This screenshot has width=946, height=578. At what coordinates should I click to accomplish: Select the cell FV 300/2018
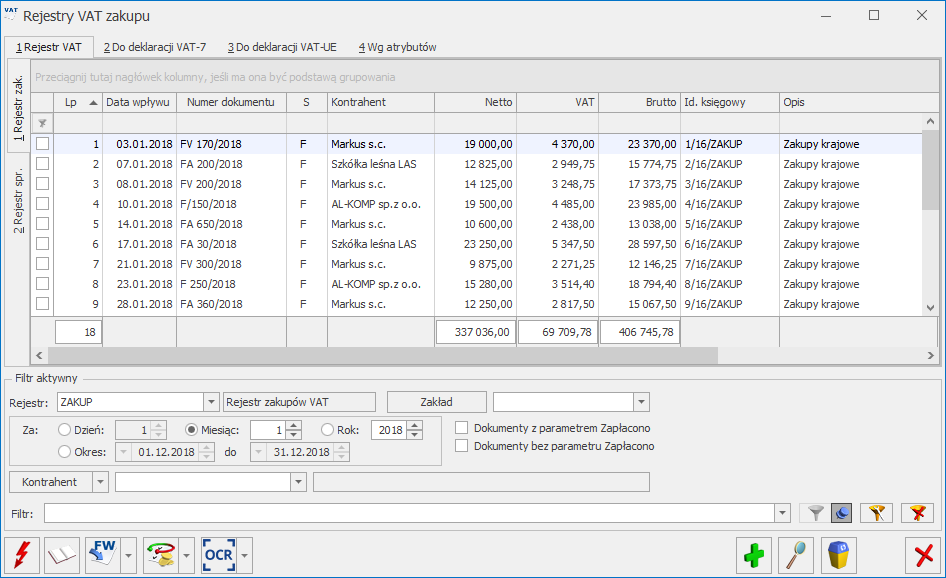pyautogui.click(x=231, y=264)
